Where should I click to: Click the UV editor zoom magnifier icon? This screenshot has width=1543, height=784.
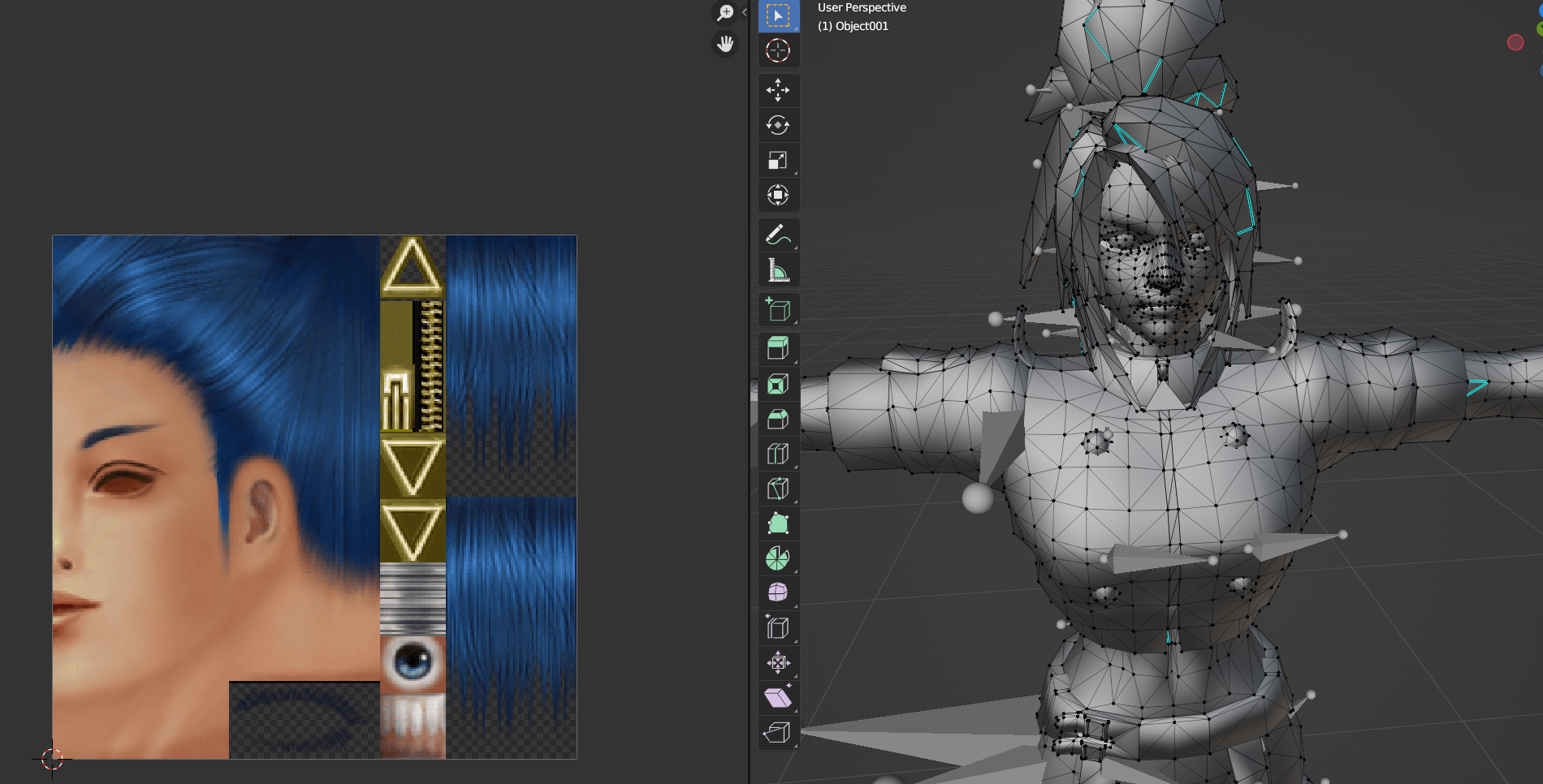tap(724, 13)
